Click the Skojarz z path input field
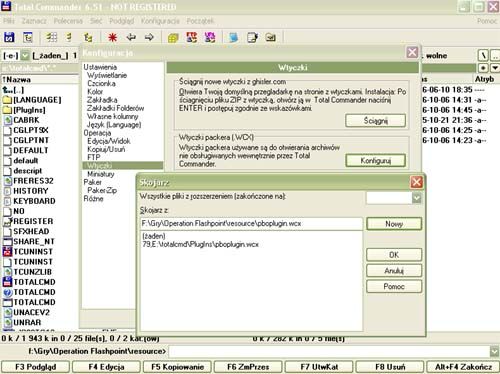 point(251,224)
